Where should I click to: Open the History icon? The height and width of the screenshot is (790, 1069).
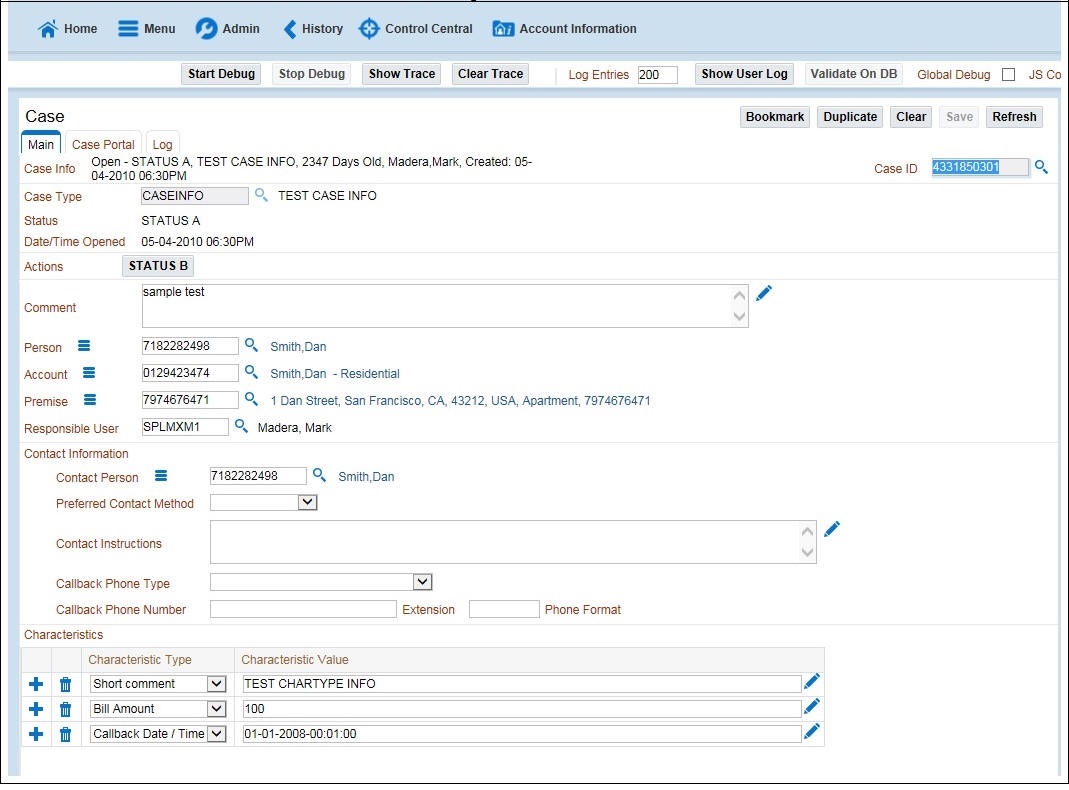click(x=287, y=28)
